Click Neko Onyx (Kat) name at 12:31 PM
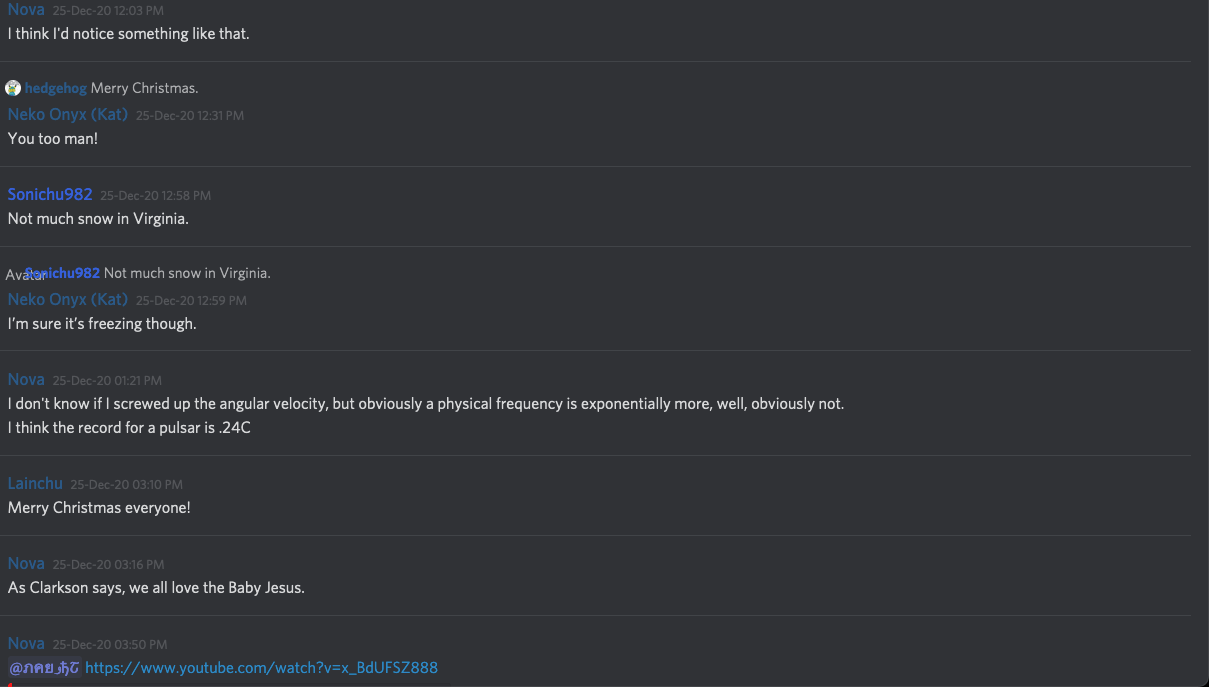1209x687 pixels. [68, 114]
